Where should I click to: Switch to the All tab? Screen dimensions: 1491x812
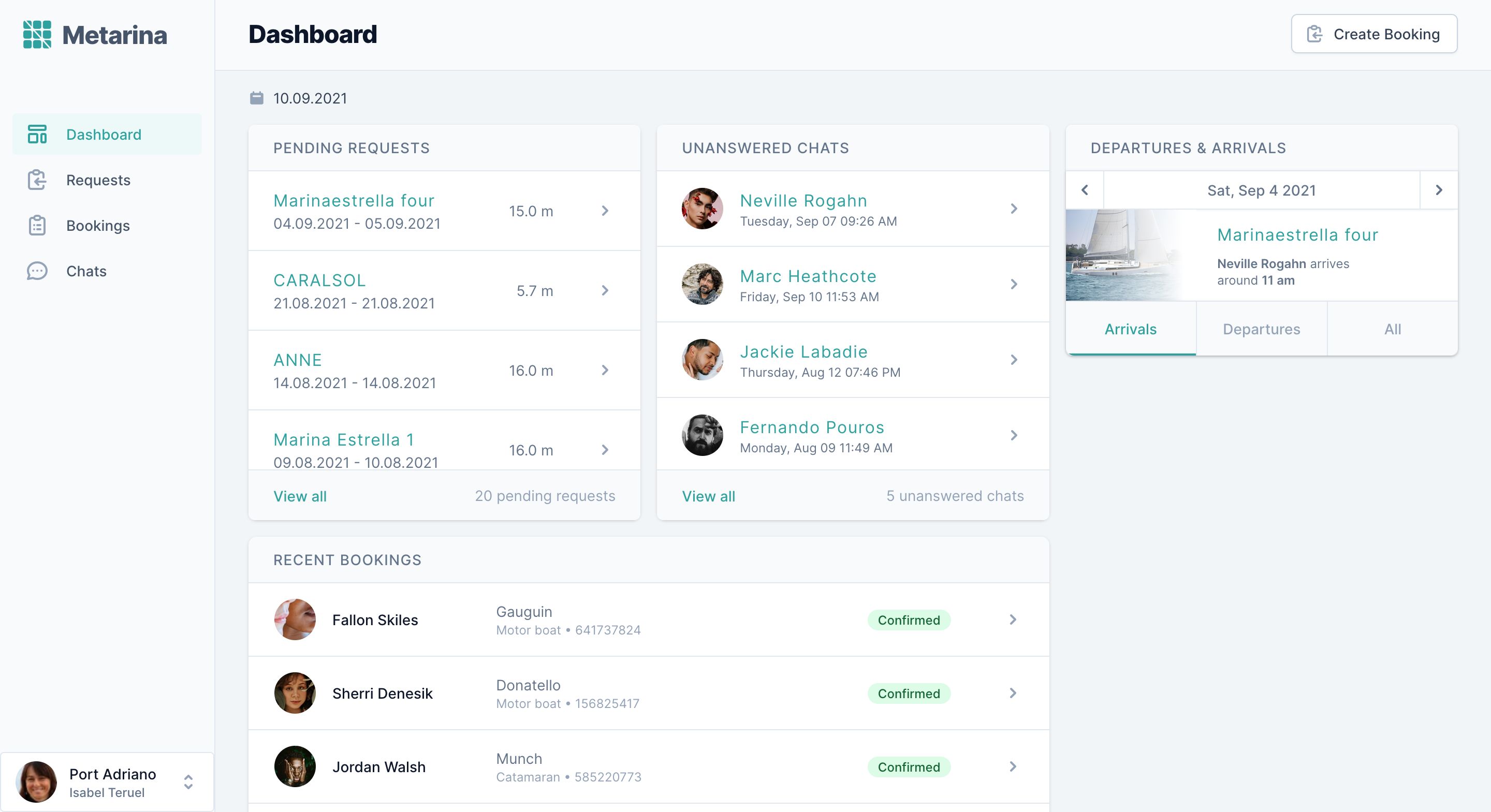(1393, 329)
